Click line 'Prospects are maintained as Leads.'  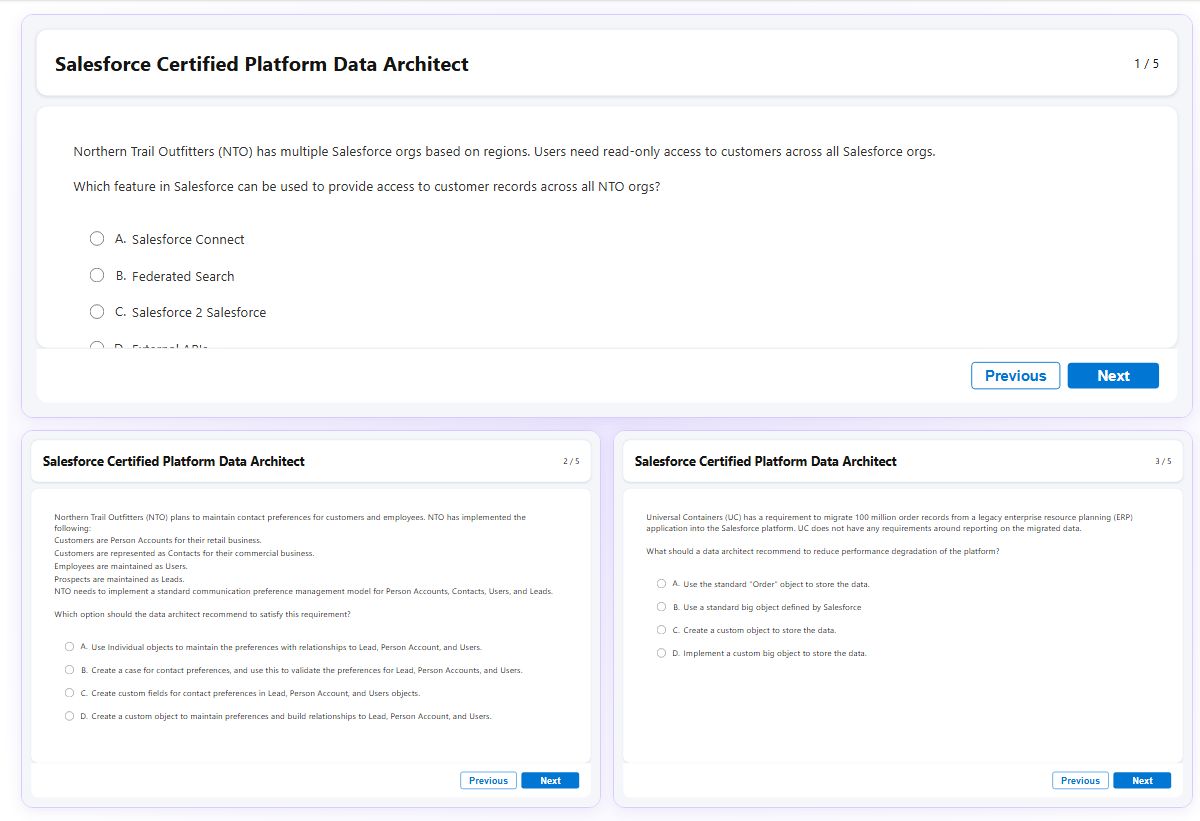click(119, 579)
